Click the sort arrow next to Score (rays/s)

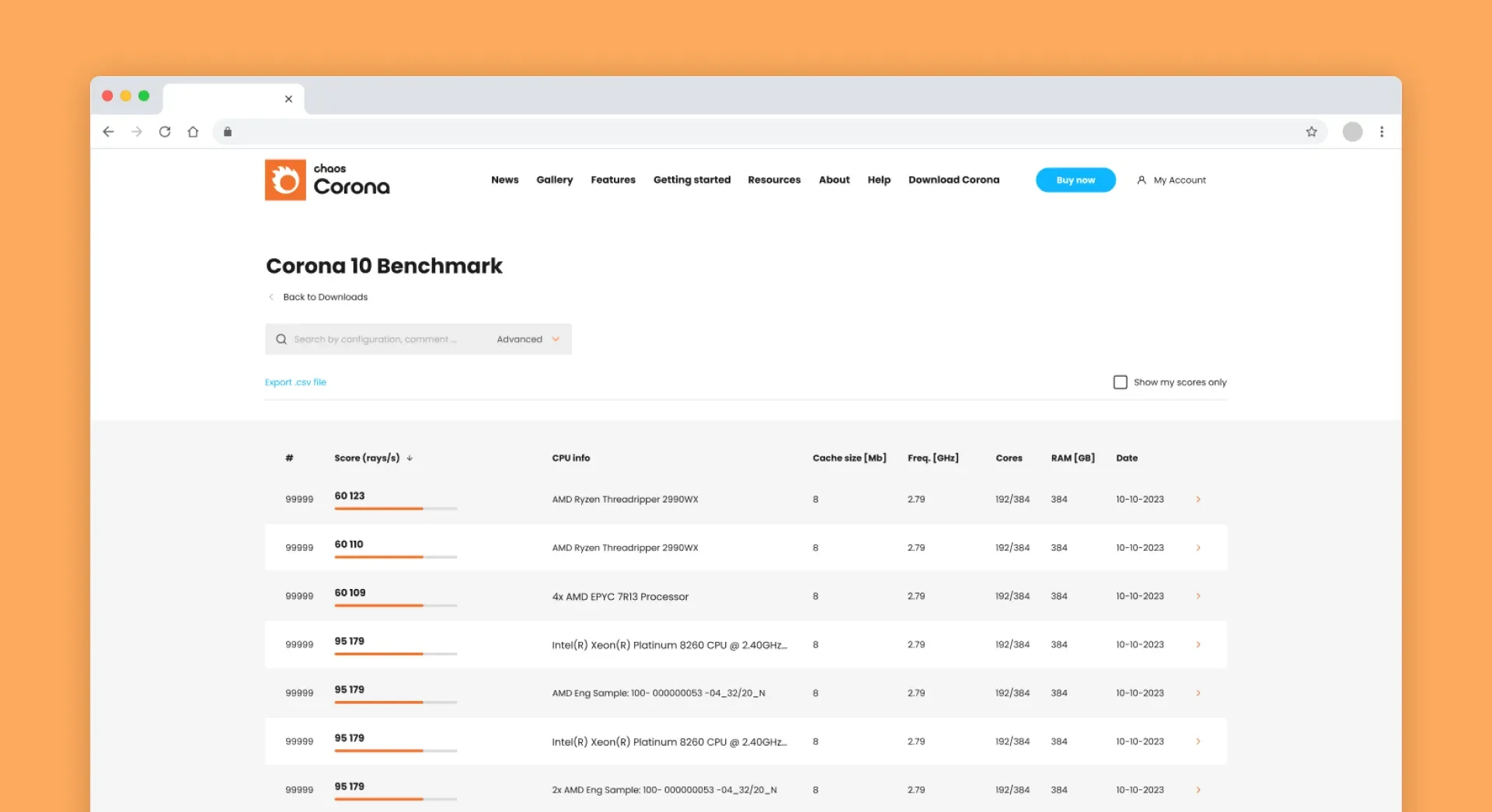(x=410, y=458)
